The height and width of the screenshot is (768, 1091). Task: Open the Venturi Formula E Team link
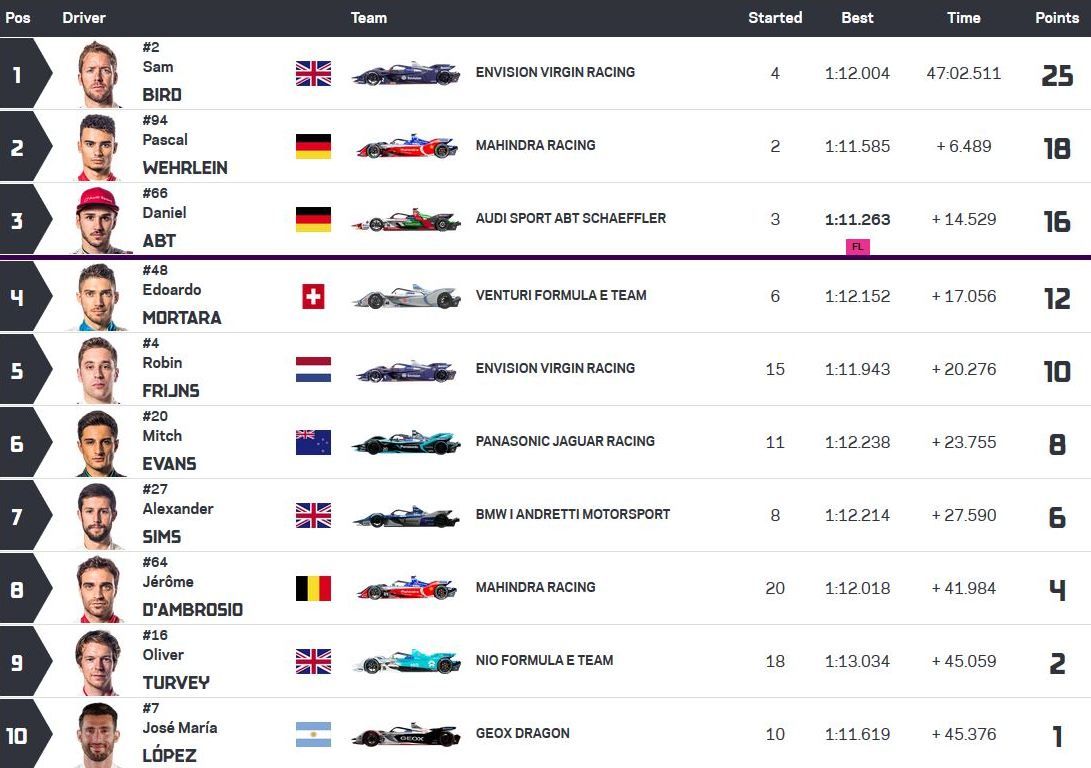click(x=560, y=295)
